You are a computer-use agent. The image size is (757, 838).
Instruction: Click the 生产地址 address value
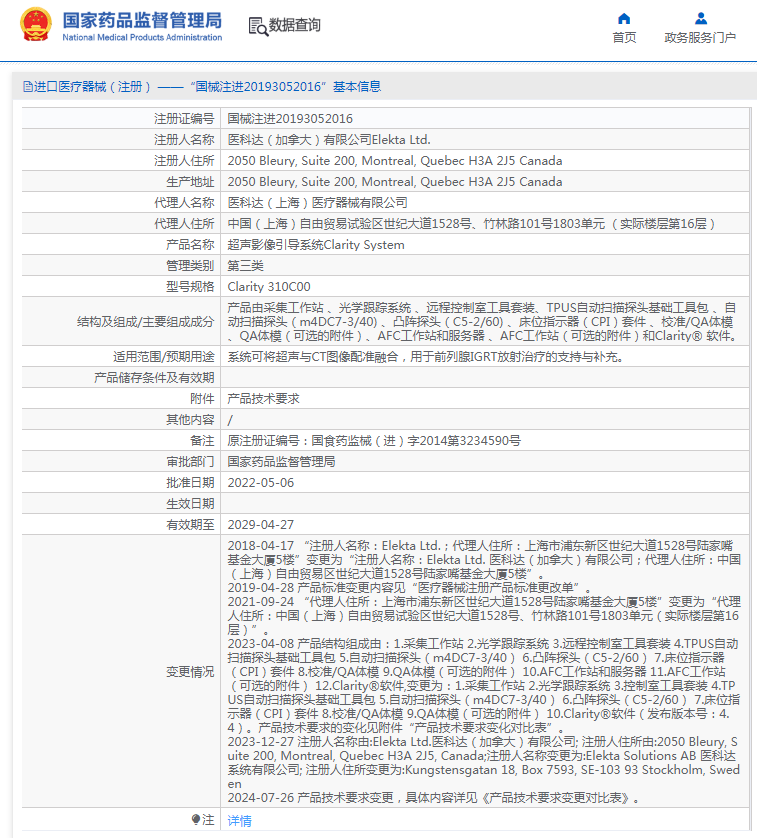click(395, 182)
